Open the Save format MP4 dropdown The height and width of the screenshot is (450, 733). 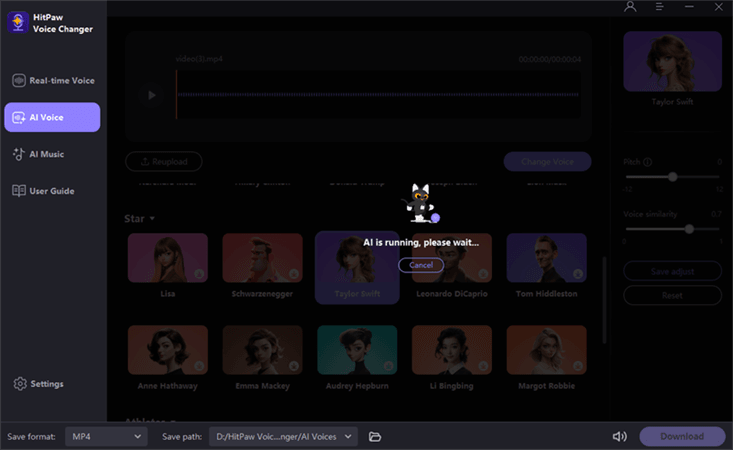[106, 436]
